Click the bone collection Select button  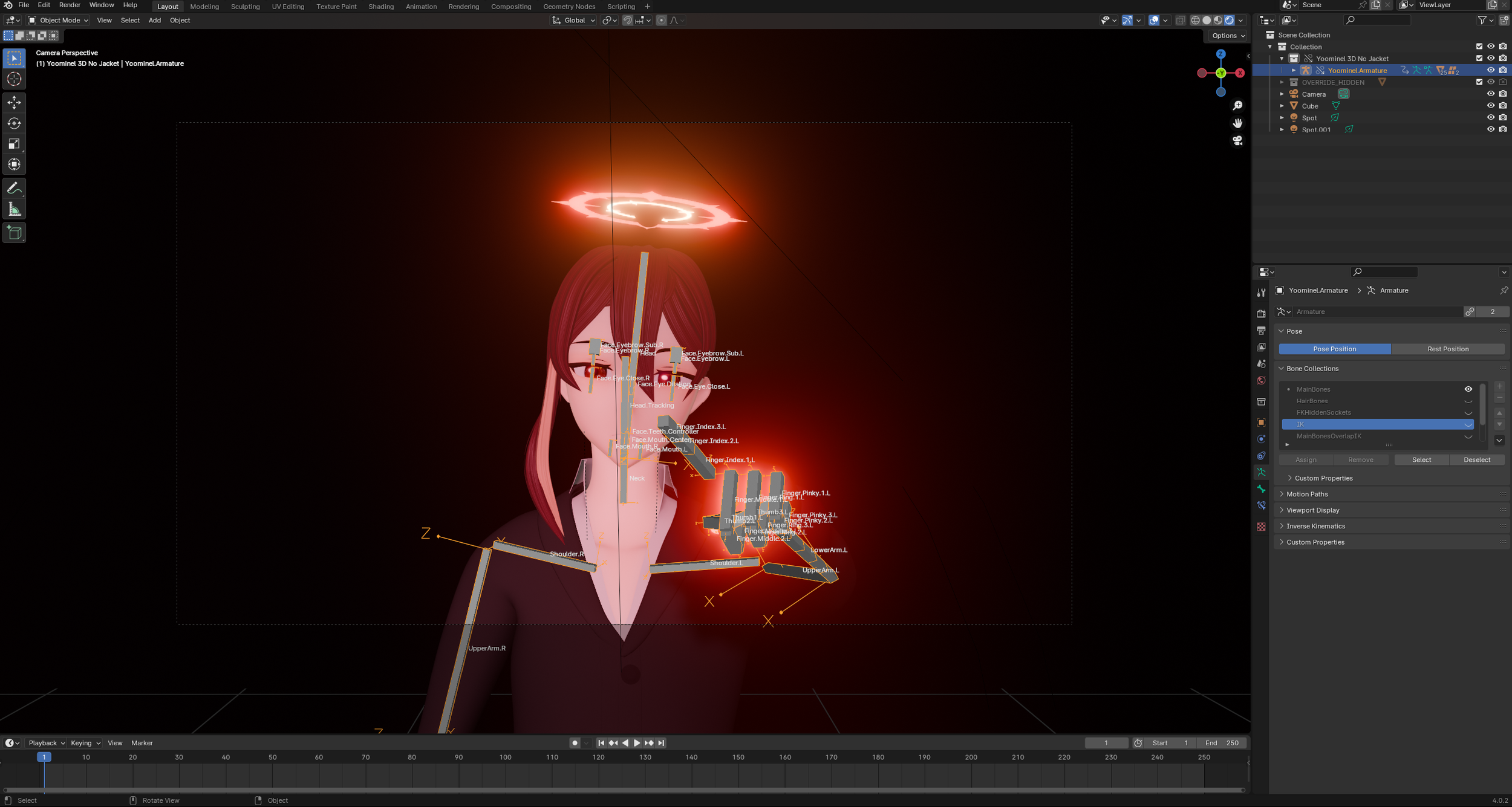1421,460
